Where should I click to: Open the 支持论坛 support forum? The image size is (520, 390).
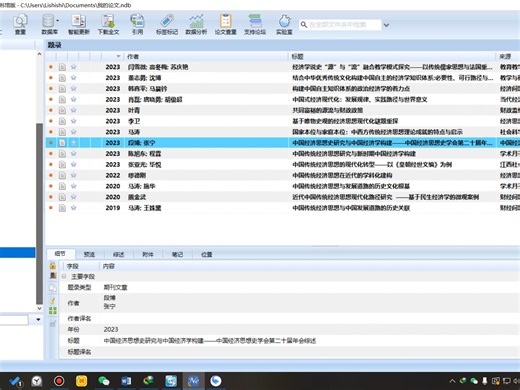pos(255,24)
